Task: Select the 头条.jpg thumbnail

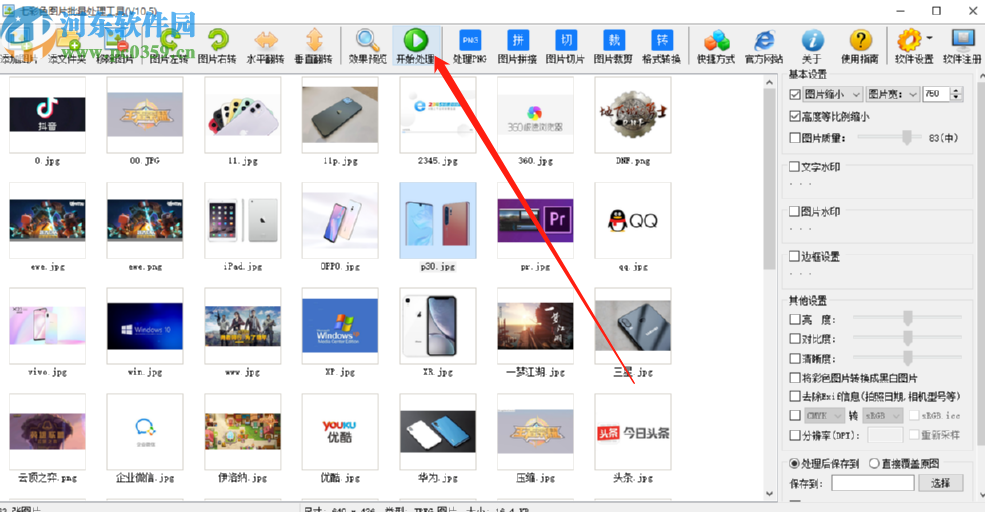Action: click(x=633, y=432)
